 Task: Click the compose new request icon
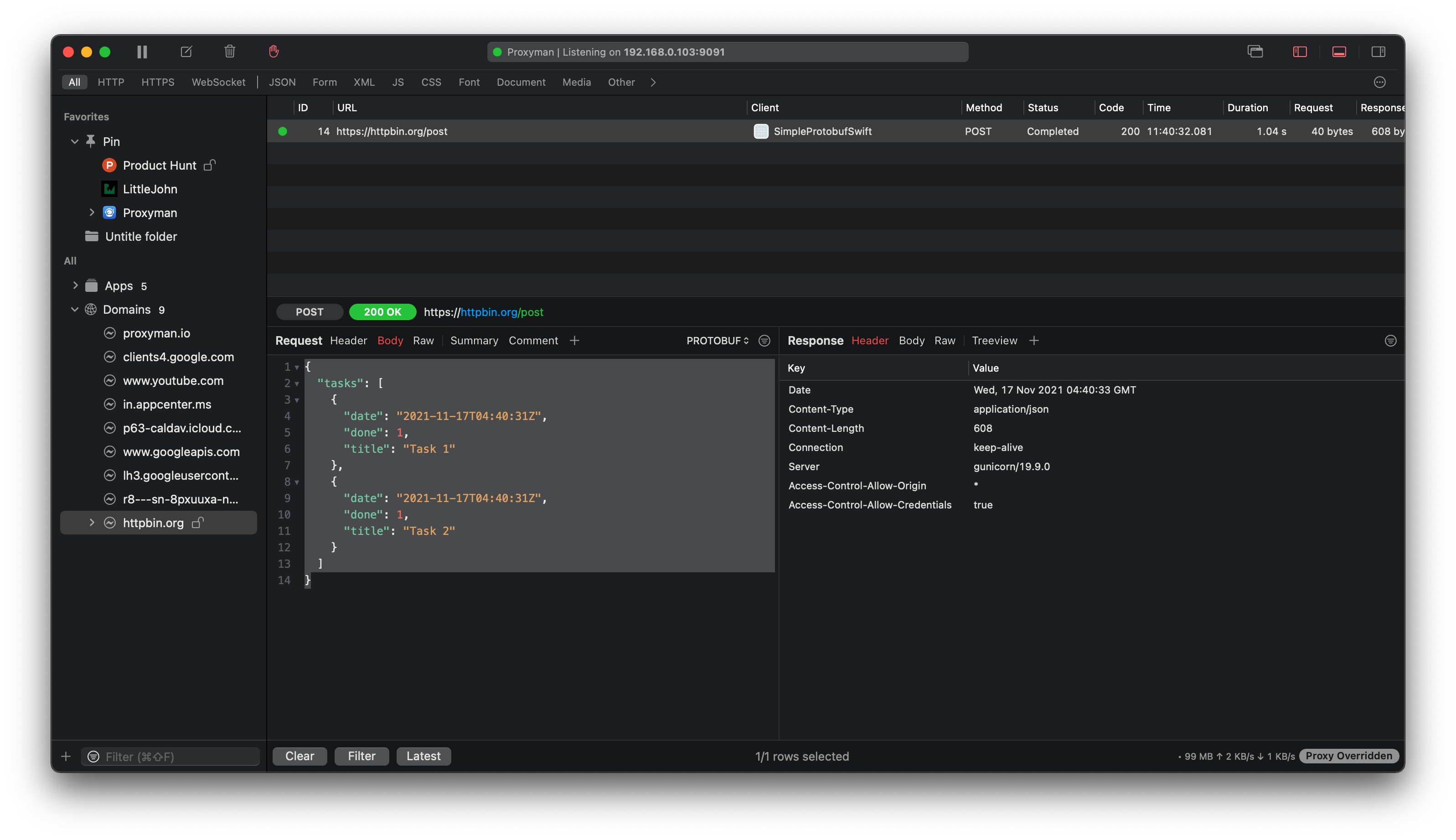[186, 52]
